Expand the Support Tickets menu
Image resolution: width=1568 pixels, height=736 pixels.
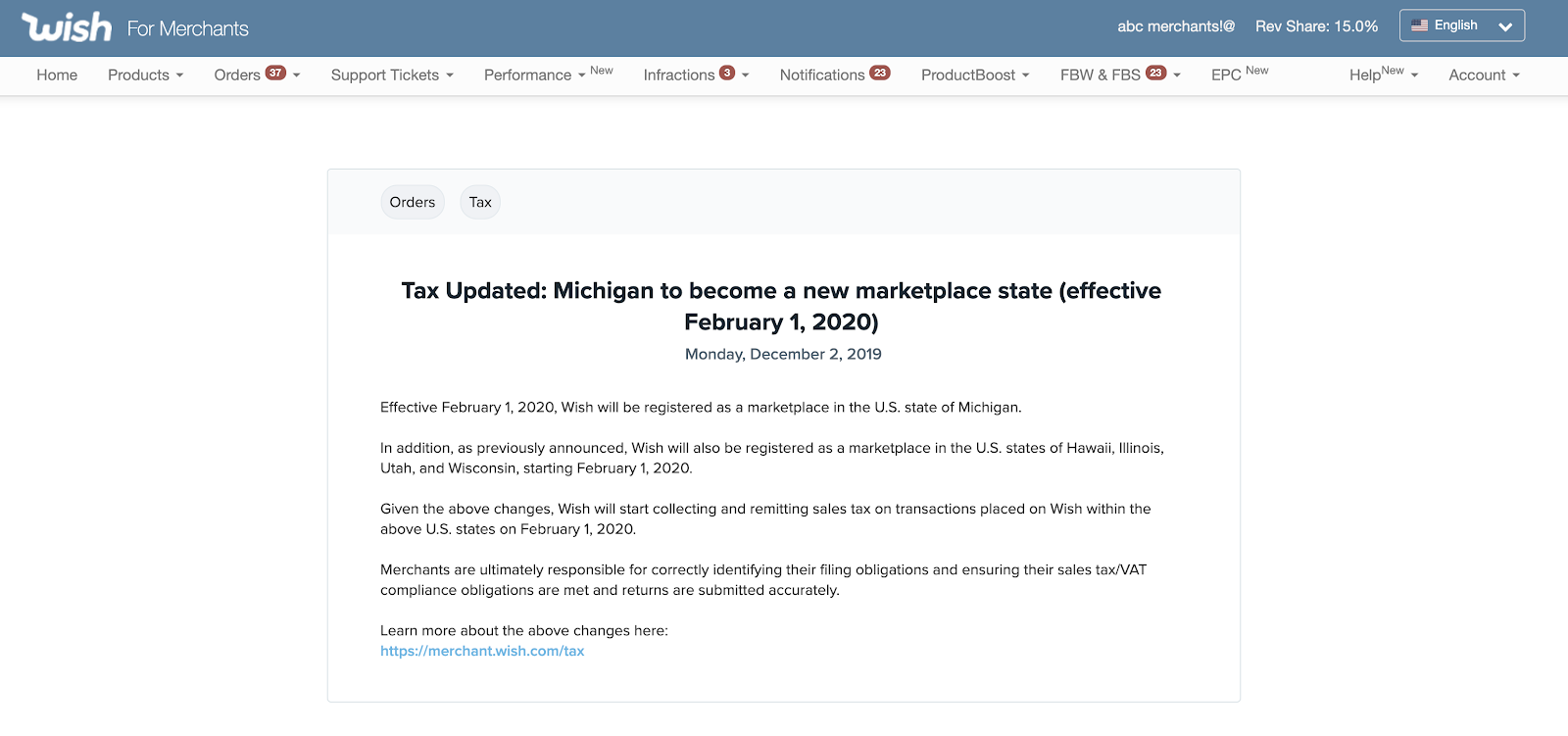(x=392, y=75)
